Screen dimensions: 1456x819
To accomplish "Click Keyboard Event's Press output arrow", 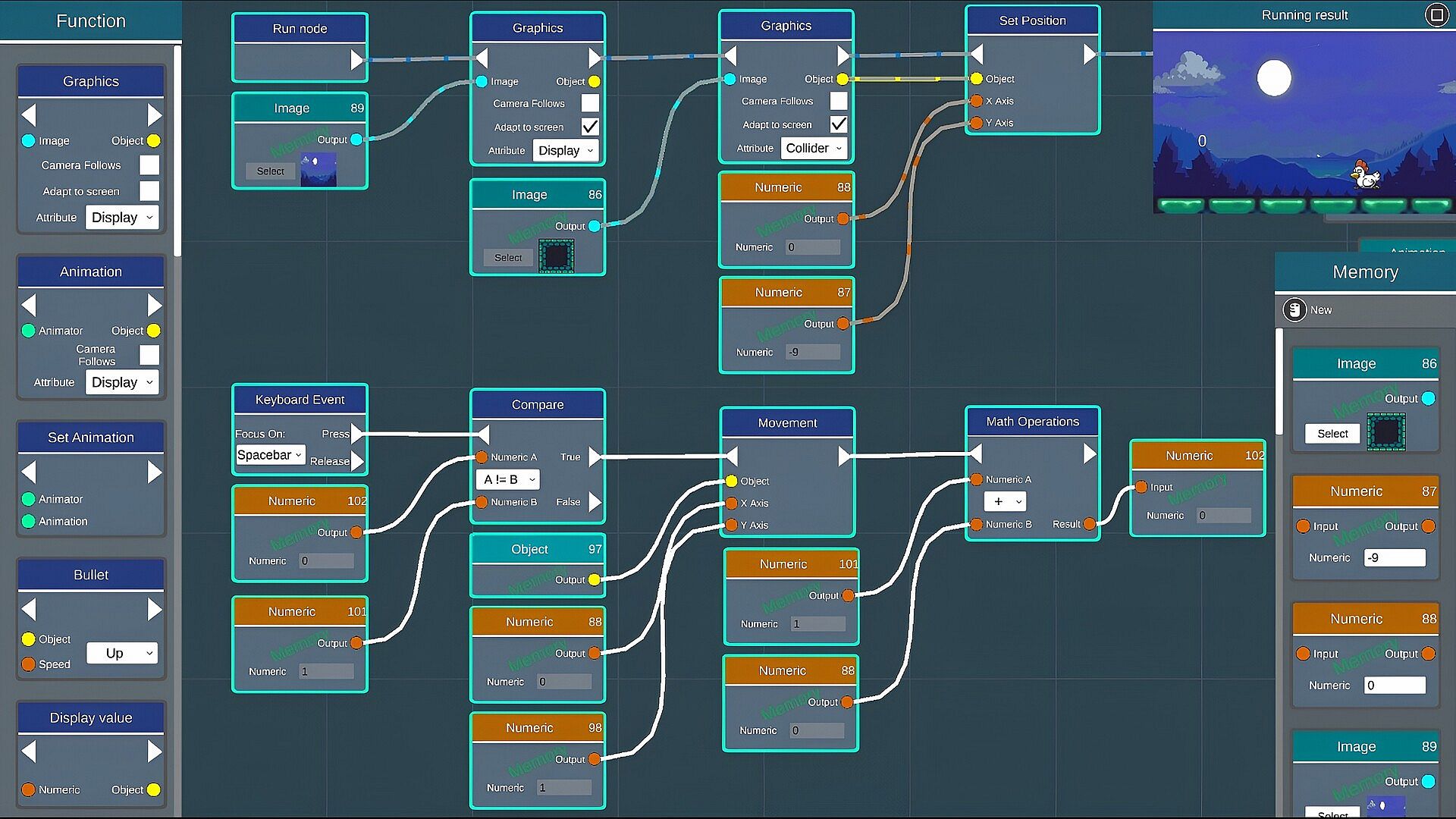I will coord(357,434).
